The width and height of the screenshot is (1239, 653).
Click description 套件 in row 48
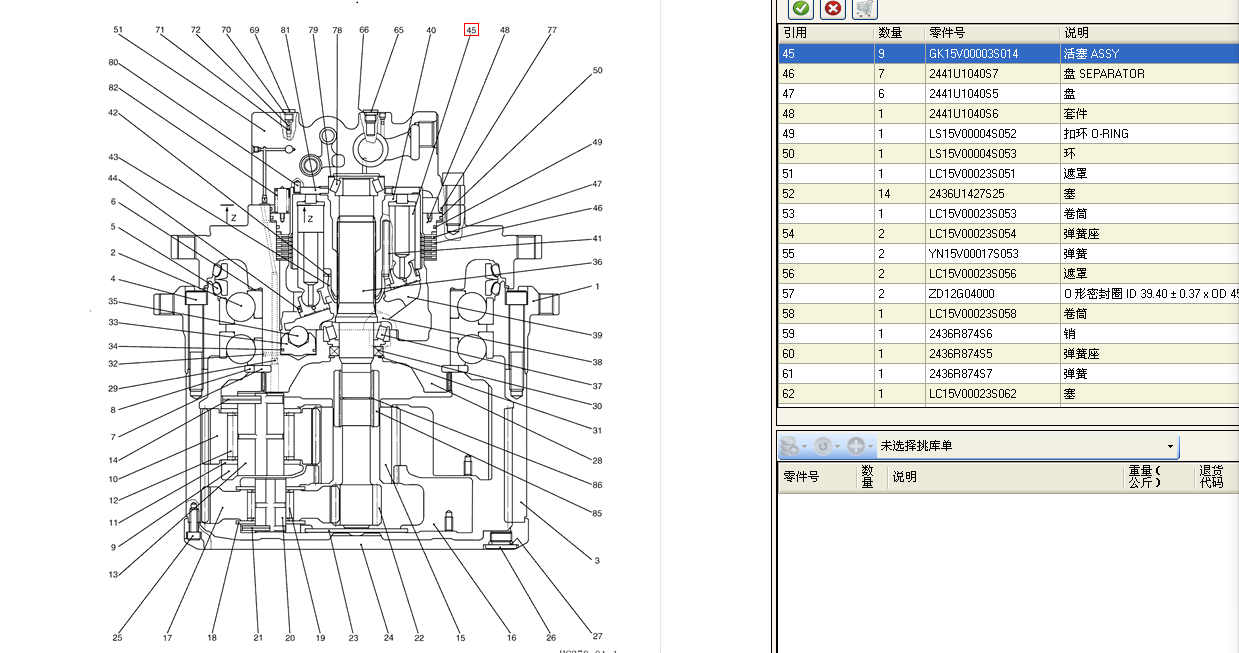pos(1075,114)
